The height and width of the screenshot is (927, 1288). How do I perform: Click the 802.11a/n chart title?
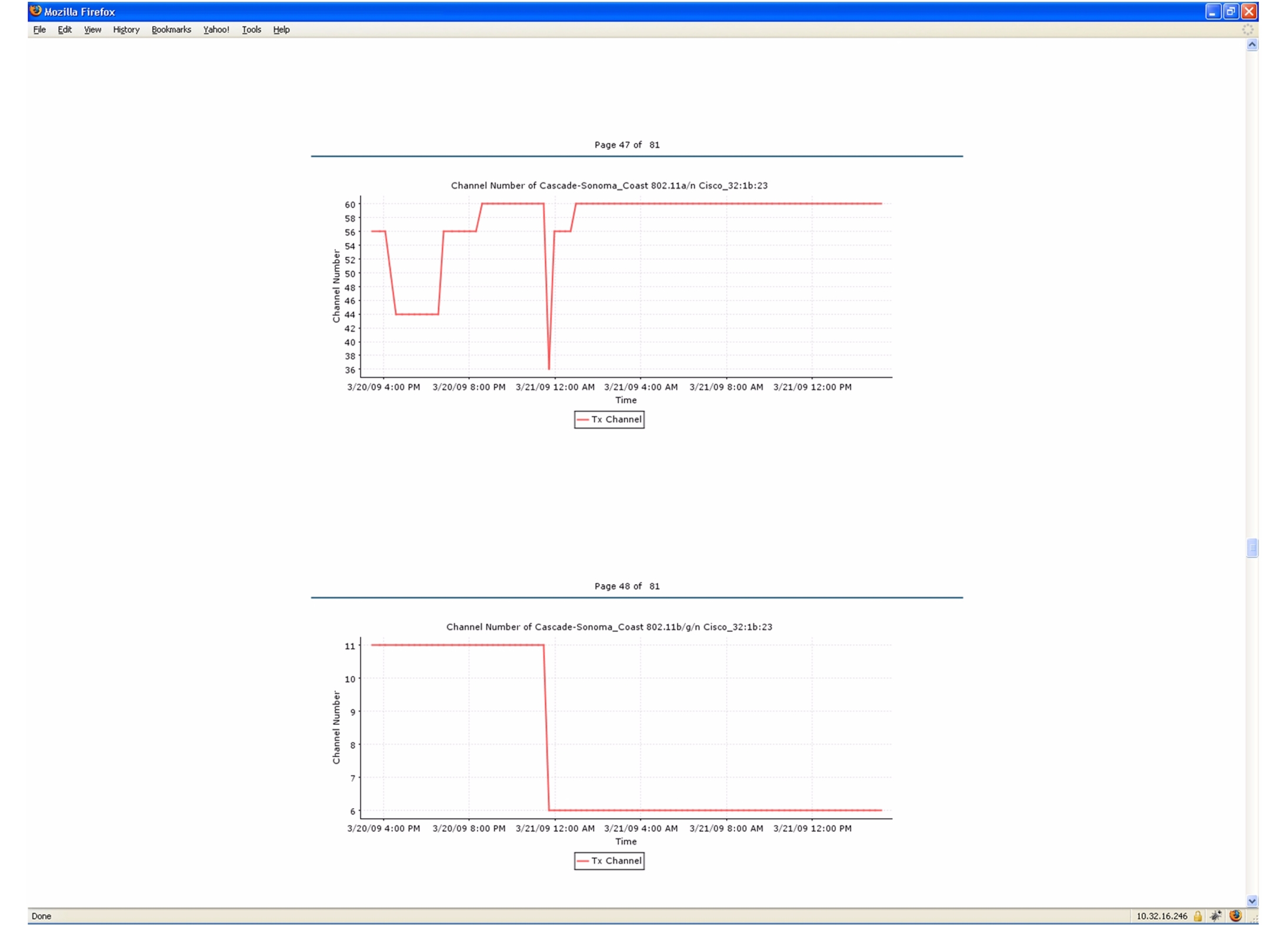[609, 186]
